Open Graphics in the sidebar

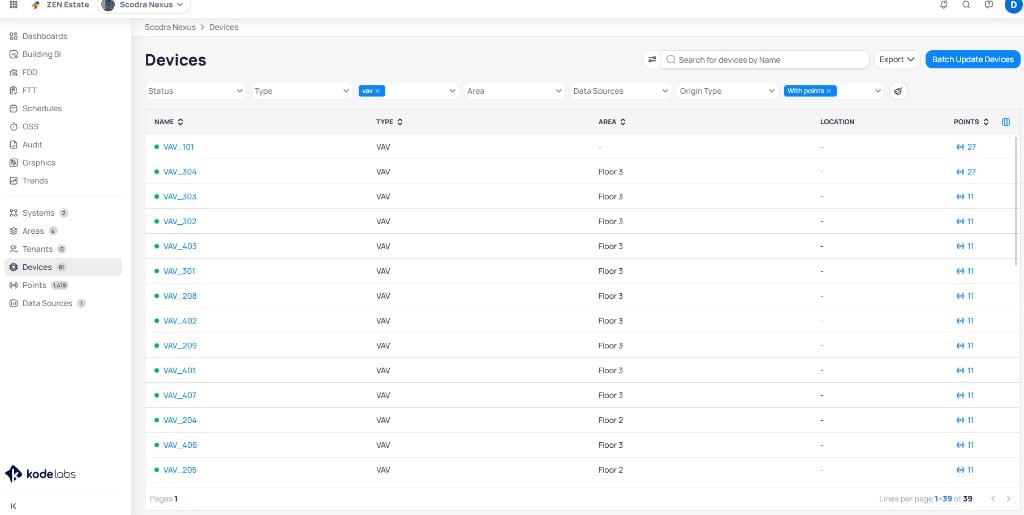pos(39,163)
